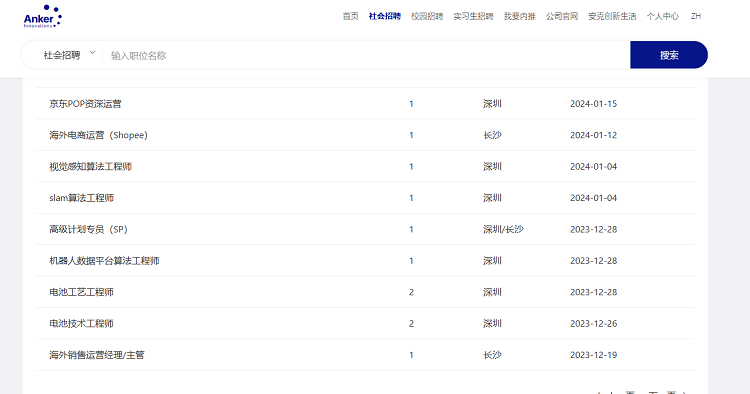Go to 校园招聘 page

point(427,16)
